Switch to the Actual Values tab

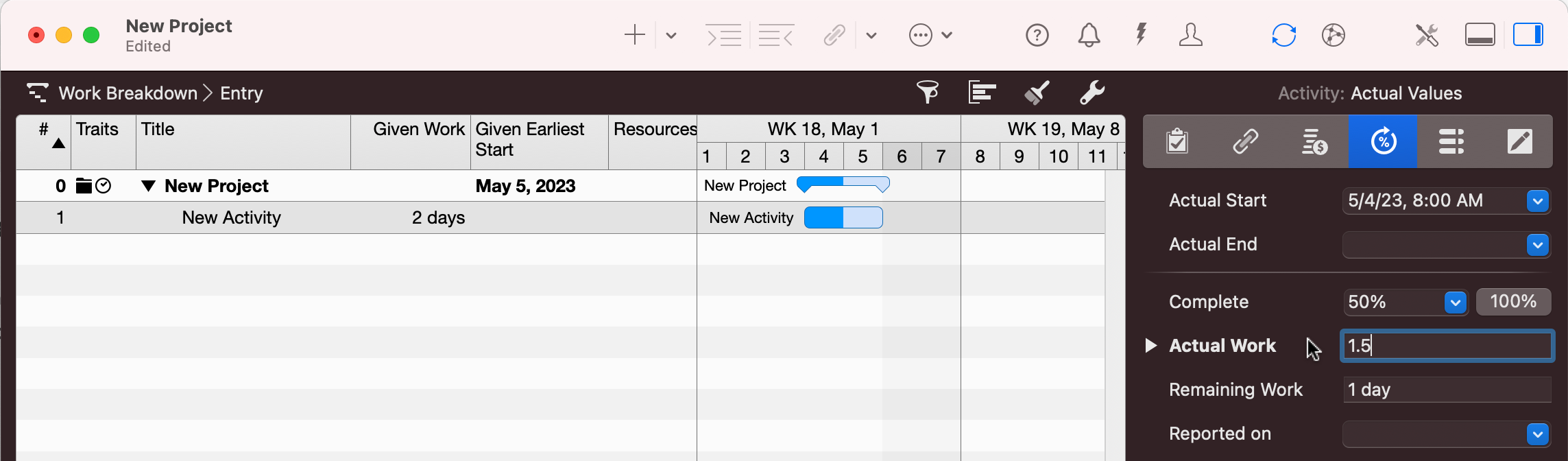click(x=1383, y=142)
